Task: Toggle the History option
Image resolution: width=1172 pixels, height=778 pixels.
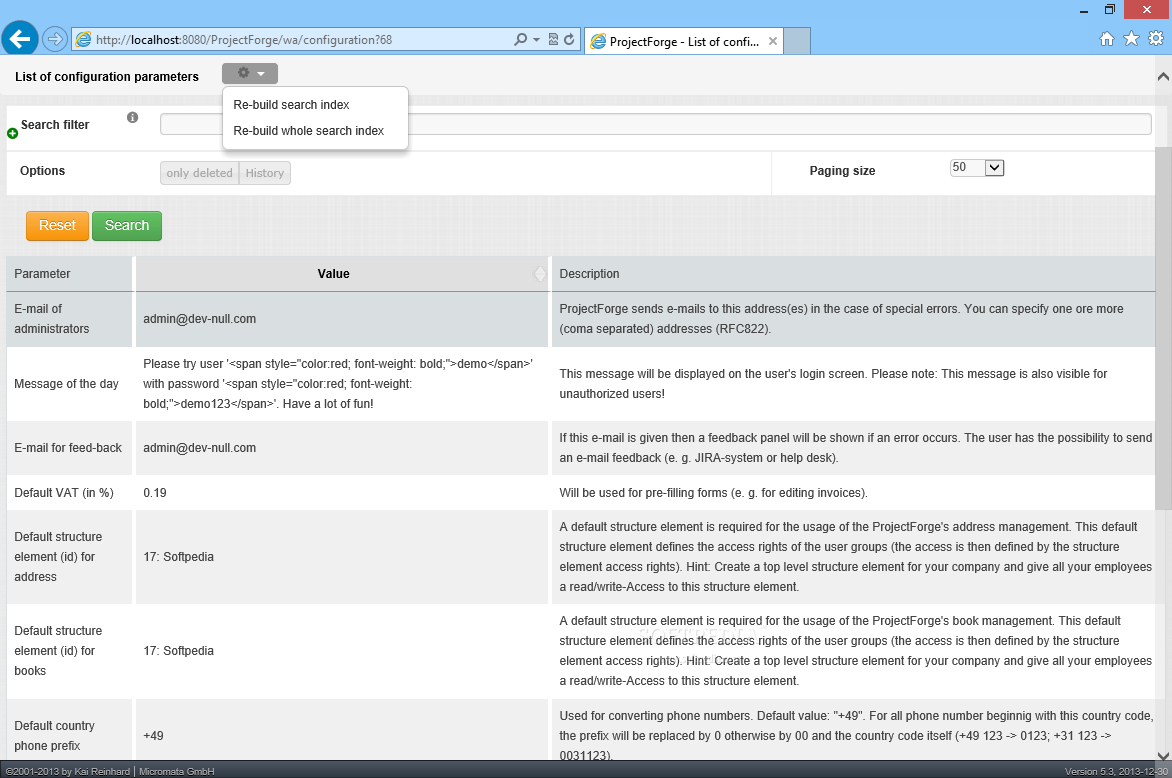Action: (265, 173)
